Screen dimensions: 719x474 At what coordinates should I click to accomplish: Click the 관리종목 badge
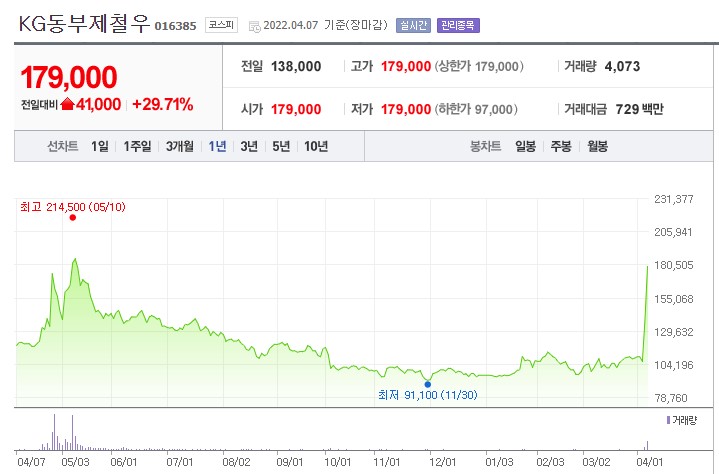458,25
